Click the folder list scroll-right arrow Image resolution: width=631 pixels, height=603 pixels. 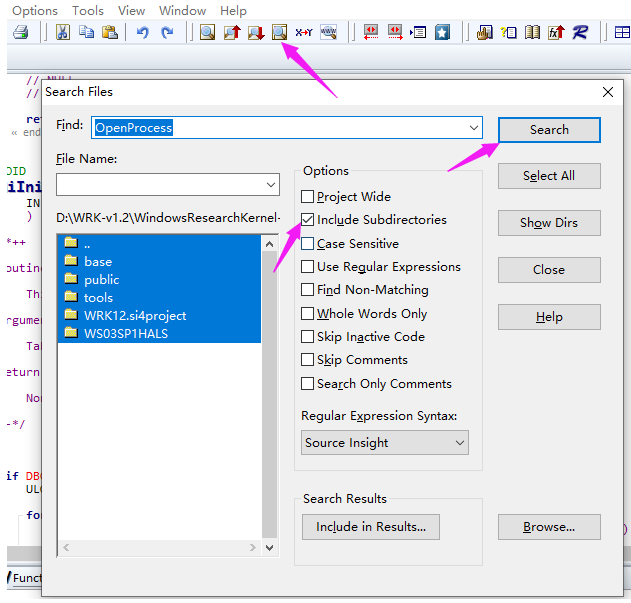253,547
